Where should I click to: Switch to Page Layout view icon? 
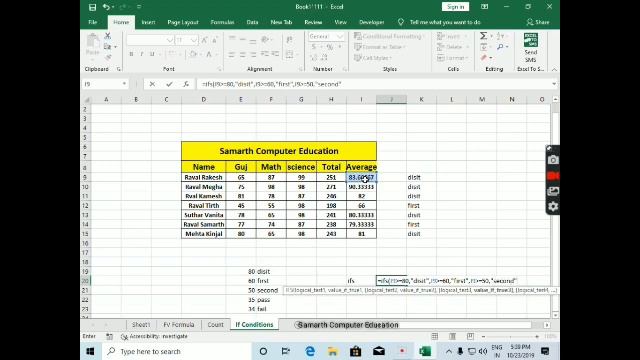click(x=452, y=336)
